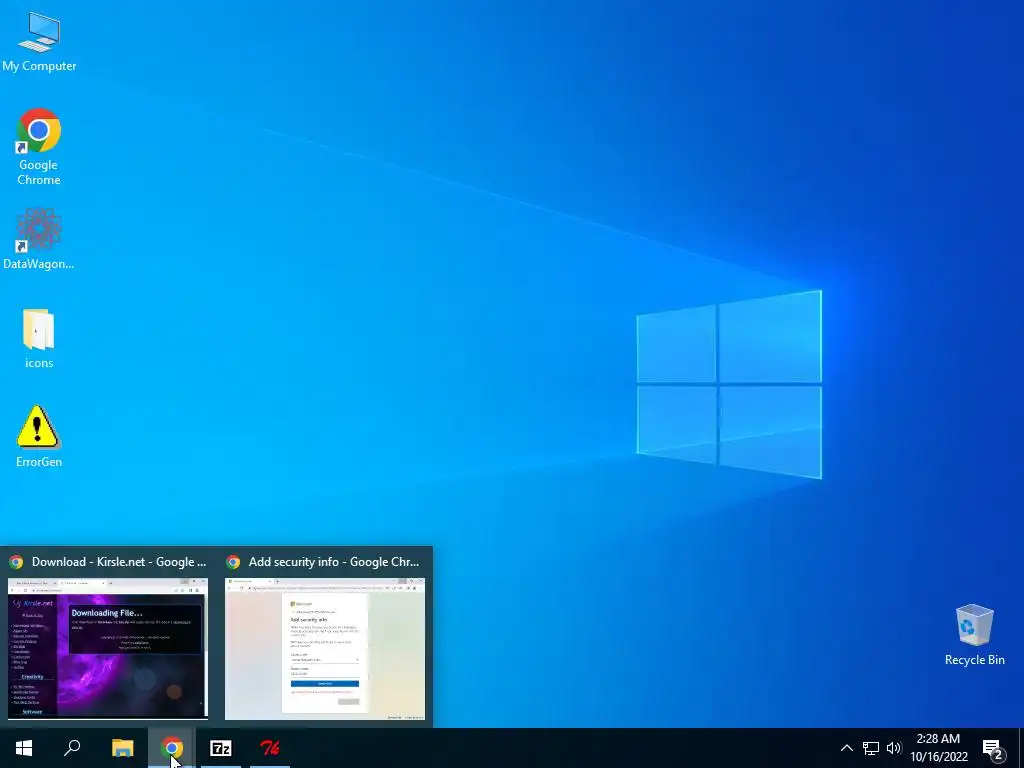Viewport: 1024px width, 768px height.
Task: Show hidden system tray icons
Action: [x=846, y=748]
